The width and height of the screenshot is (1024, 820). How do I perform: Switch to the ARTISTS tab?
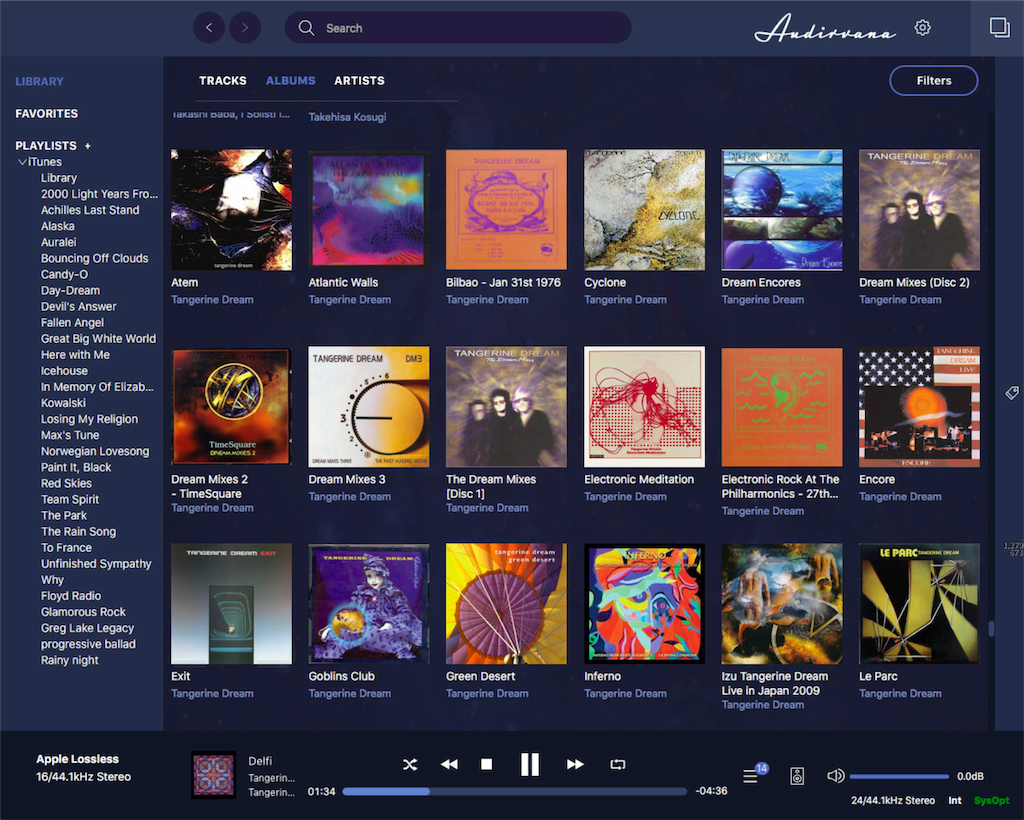[x=359, y=81]
